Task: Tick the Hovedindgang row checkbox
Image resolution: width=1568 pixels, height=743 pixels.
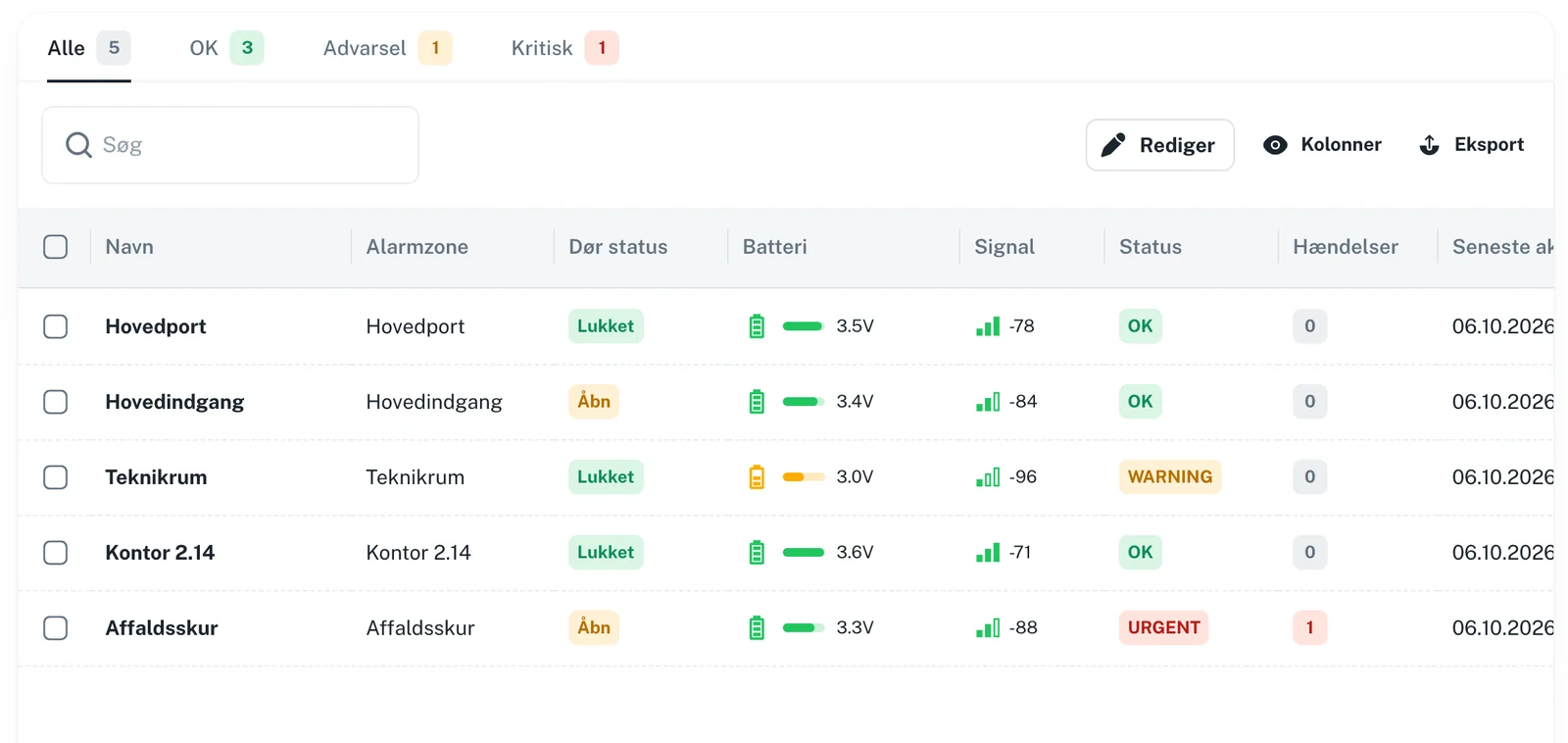Action: click(x=56, y=402)
